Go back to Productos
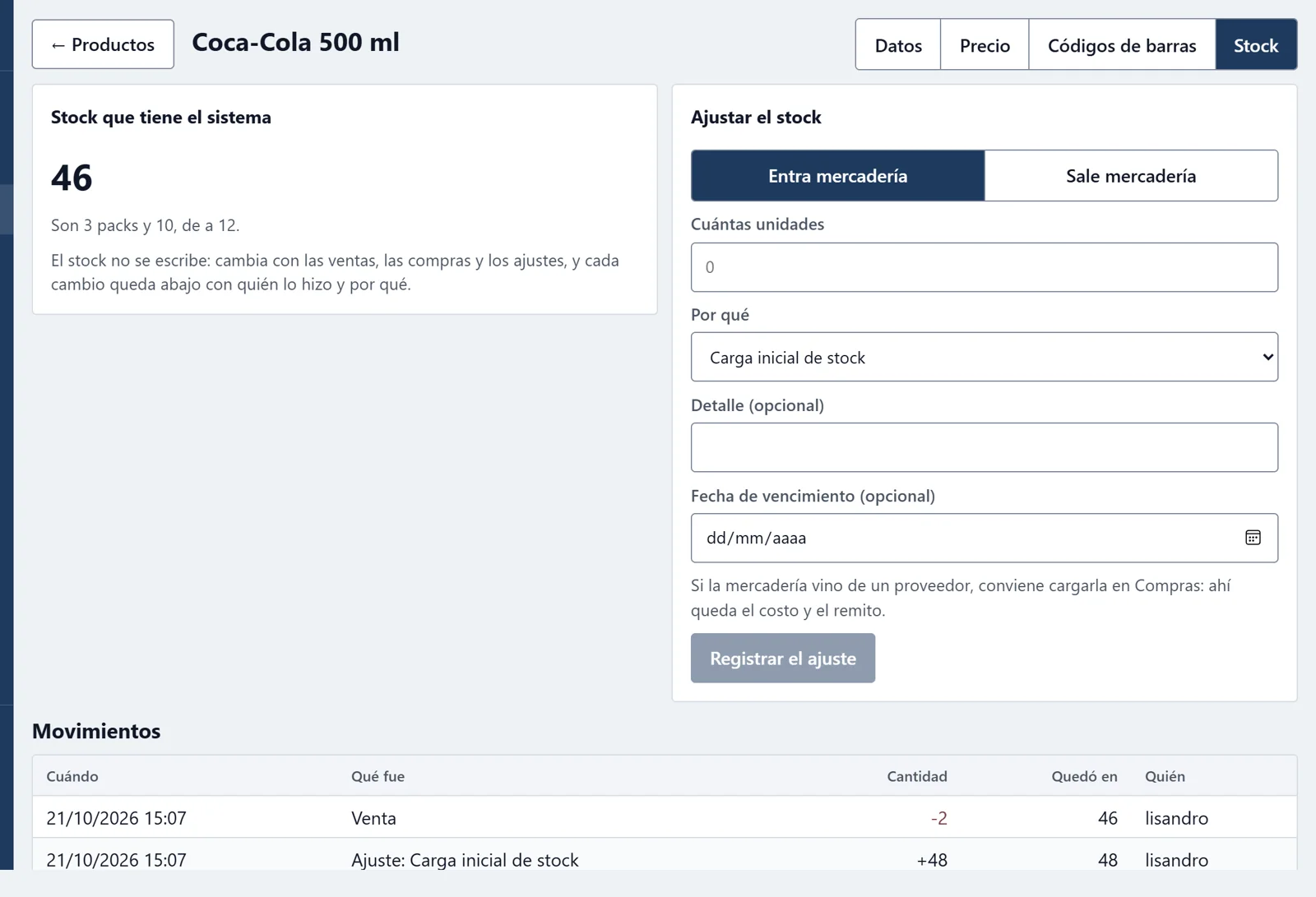Viewport: 1316px width, 897px height. pos(103,44)
